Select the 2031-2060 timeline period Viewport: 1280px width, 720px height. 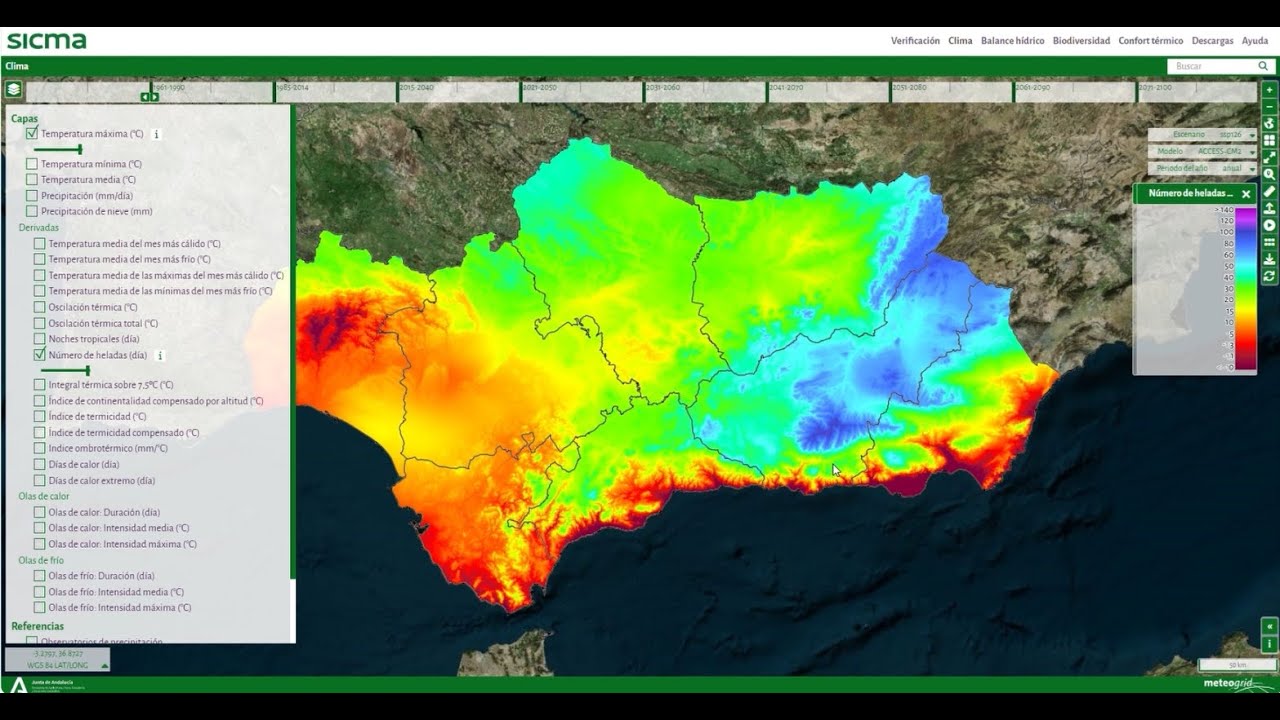point(705,91)
